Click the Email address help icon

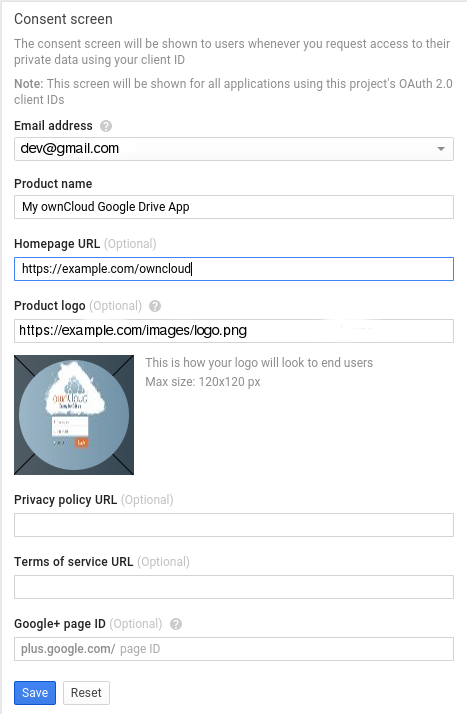[106, 126]
